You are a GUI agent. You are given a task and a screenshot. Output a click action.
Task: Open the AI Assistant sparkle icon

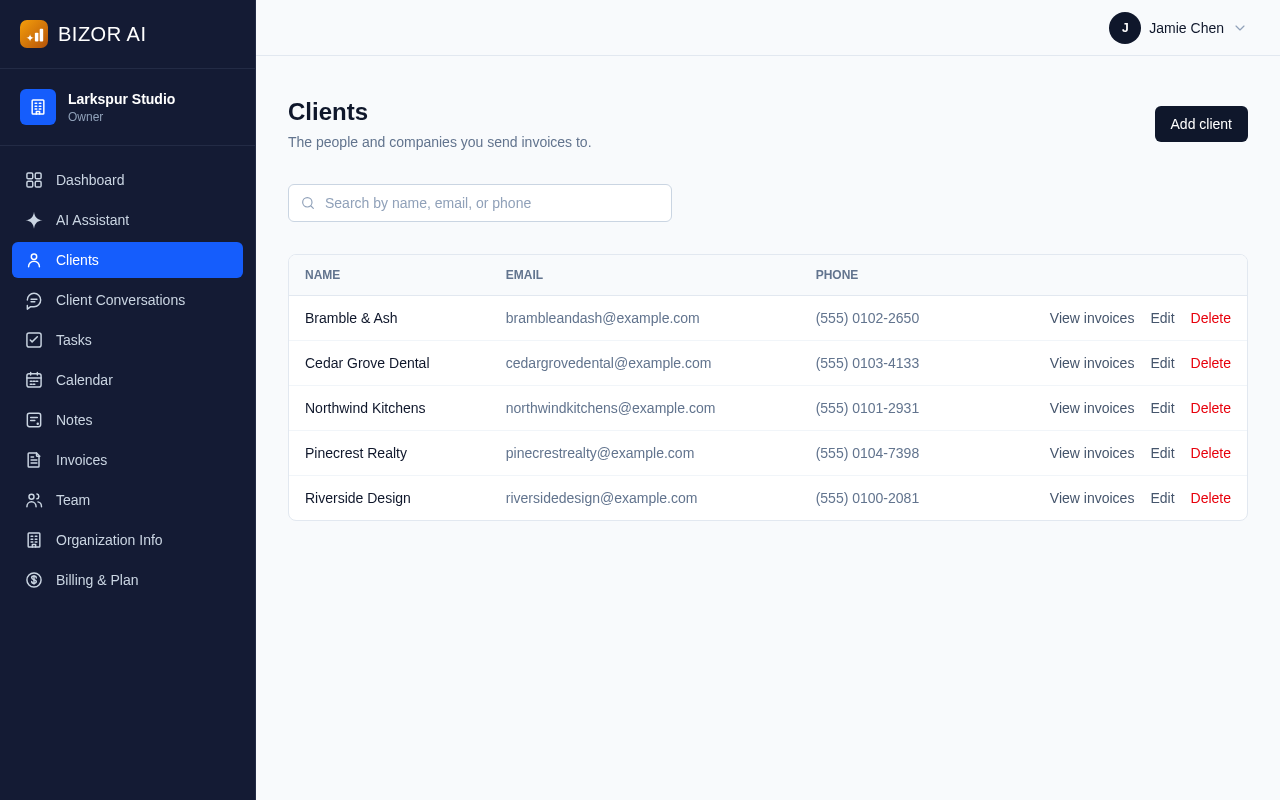[x=34, y=220]
